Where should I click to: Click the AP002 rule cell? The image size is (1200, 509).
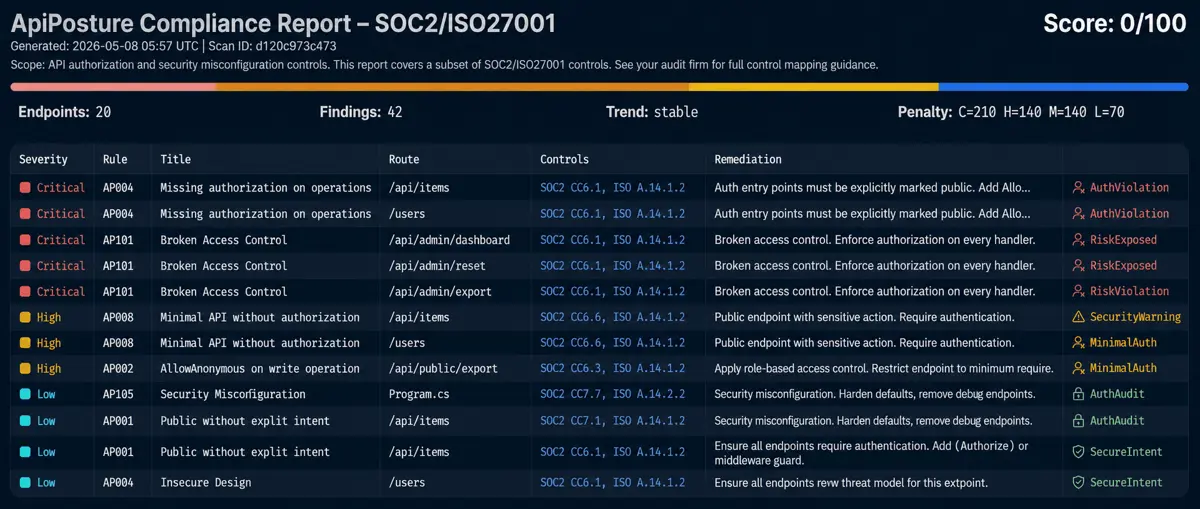click(118, 368)
